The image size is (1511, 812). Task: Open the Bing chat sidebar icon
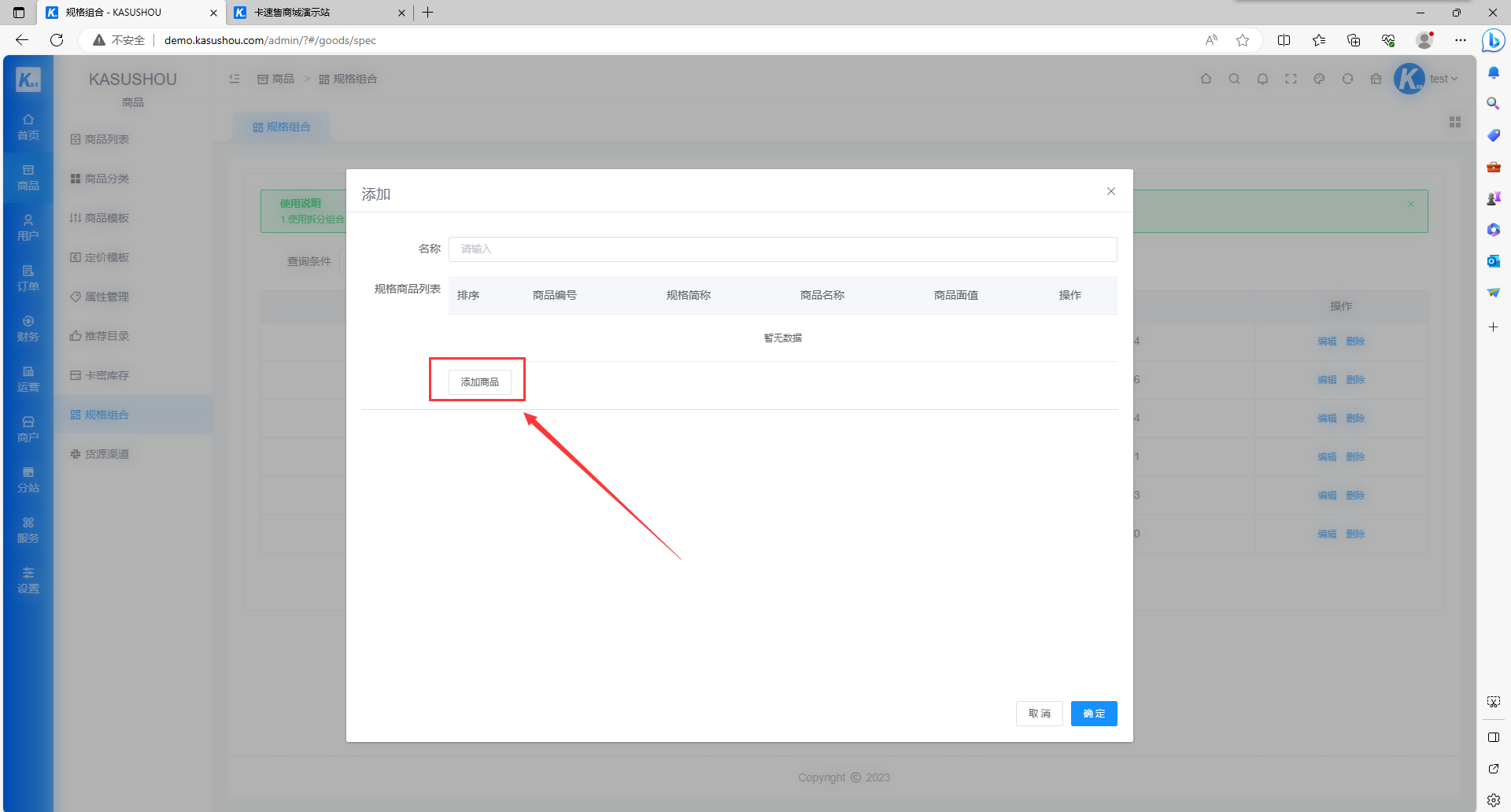(x=1494, y=40)
